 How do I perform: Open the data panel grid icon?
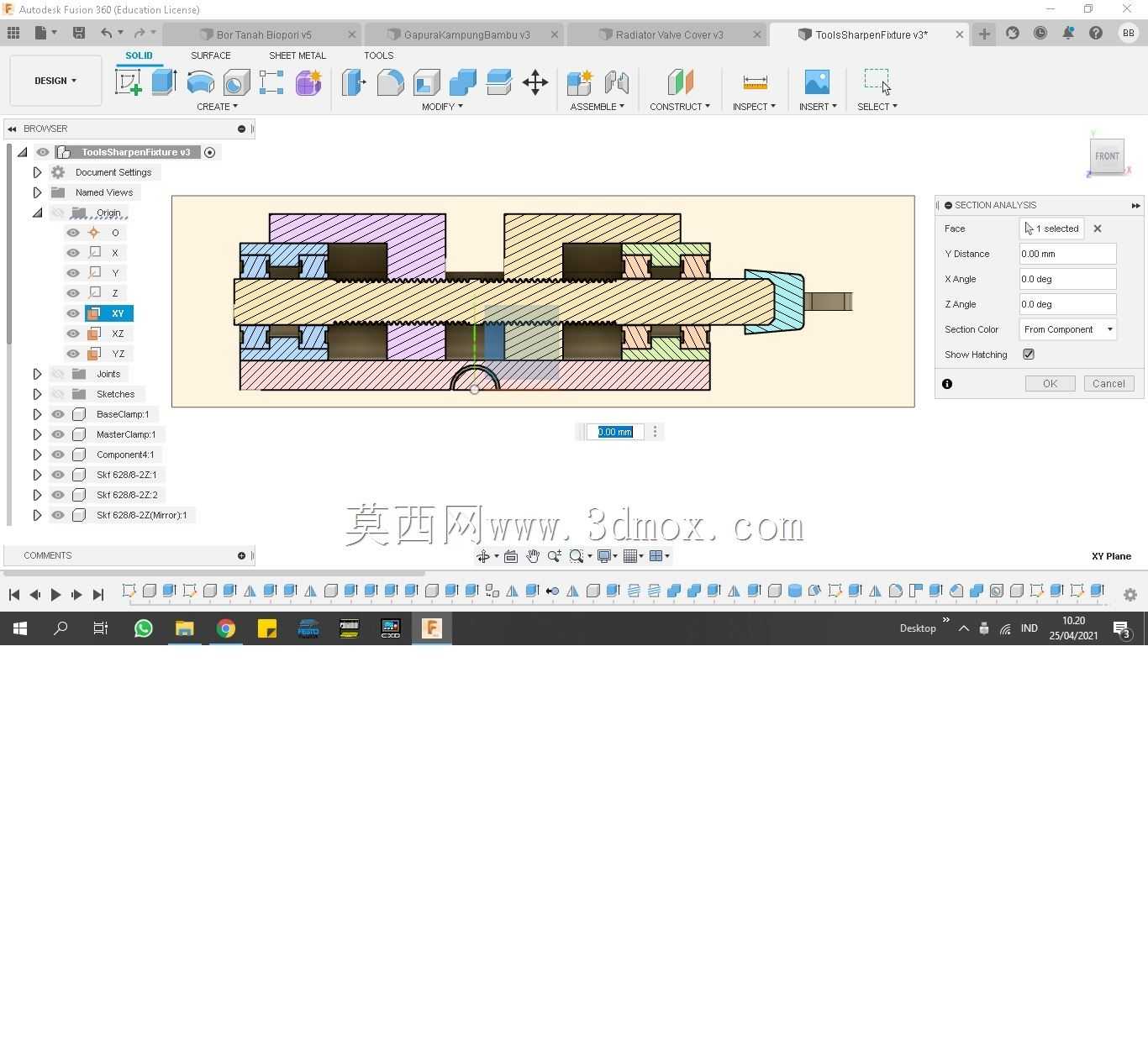click(x=13, y=33)
